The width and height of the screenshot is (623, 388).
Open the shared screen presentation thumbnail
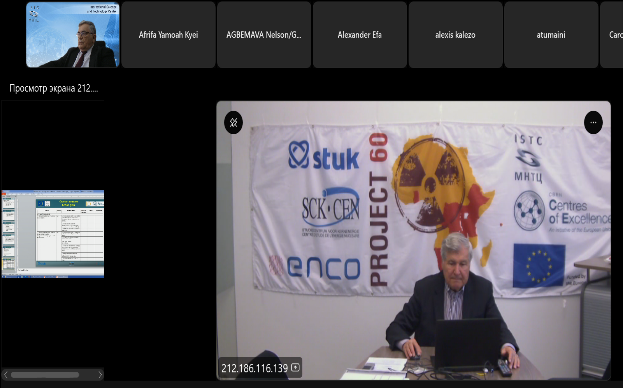tap(53, 234)
